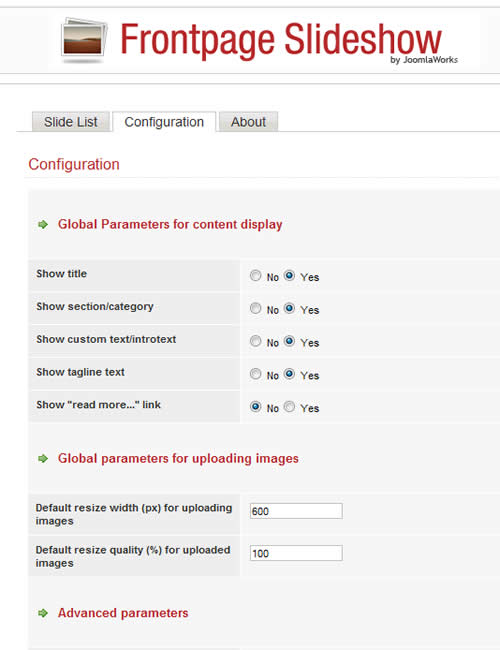Set Show title to No
Image resolution: width=500 pixels, height=650 pixels.
click(x=255, y=276)
